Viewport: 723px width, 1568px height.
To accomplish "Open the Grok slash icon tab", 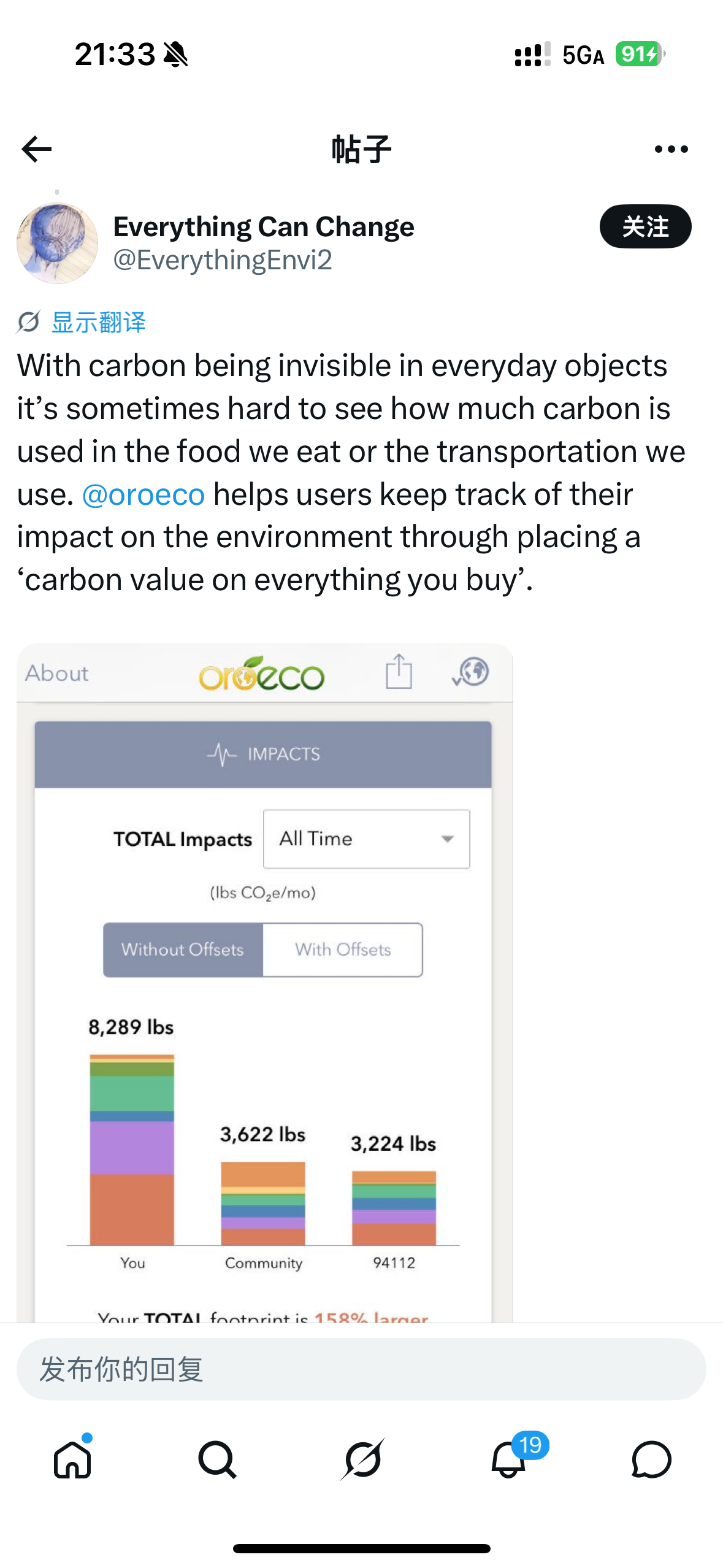I will pos(362,1459).
